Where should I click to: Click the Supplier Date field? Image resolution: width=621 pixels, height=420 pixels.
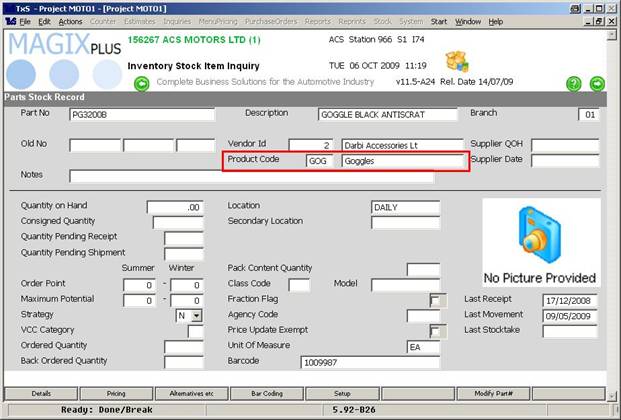565,161
